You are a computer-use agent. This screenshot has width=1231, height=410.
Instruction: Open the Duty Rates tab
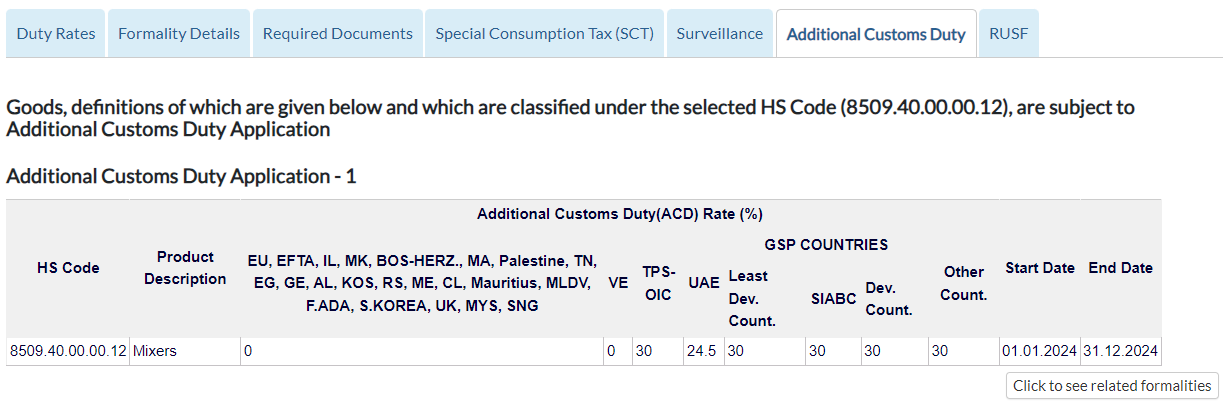click(x=56, y=34)
